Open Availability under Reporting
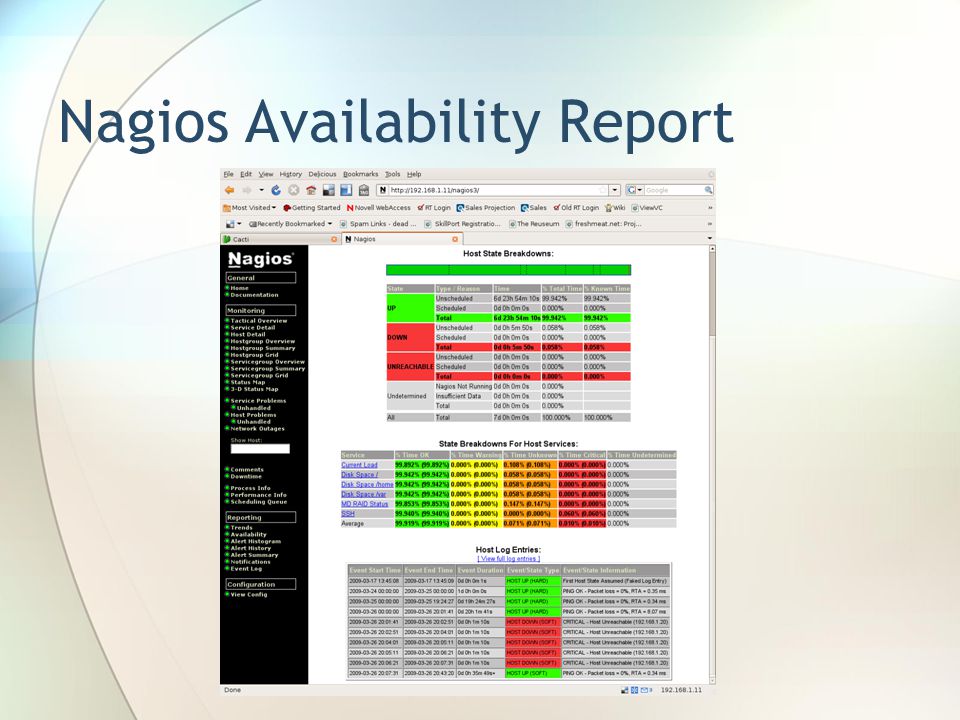 249,534
